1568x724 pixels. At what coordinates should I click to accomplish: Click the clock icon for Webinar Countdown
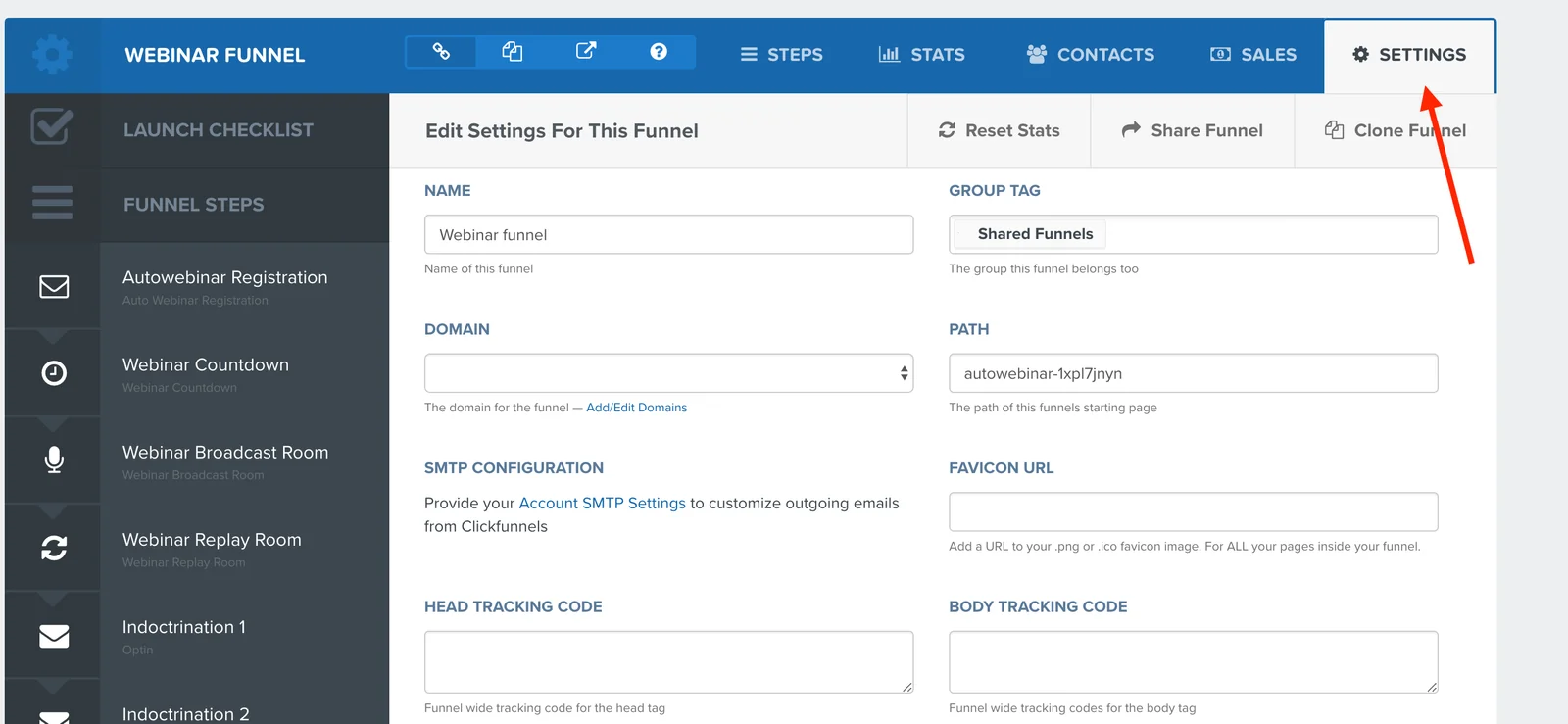(x=54, y=373)
